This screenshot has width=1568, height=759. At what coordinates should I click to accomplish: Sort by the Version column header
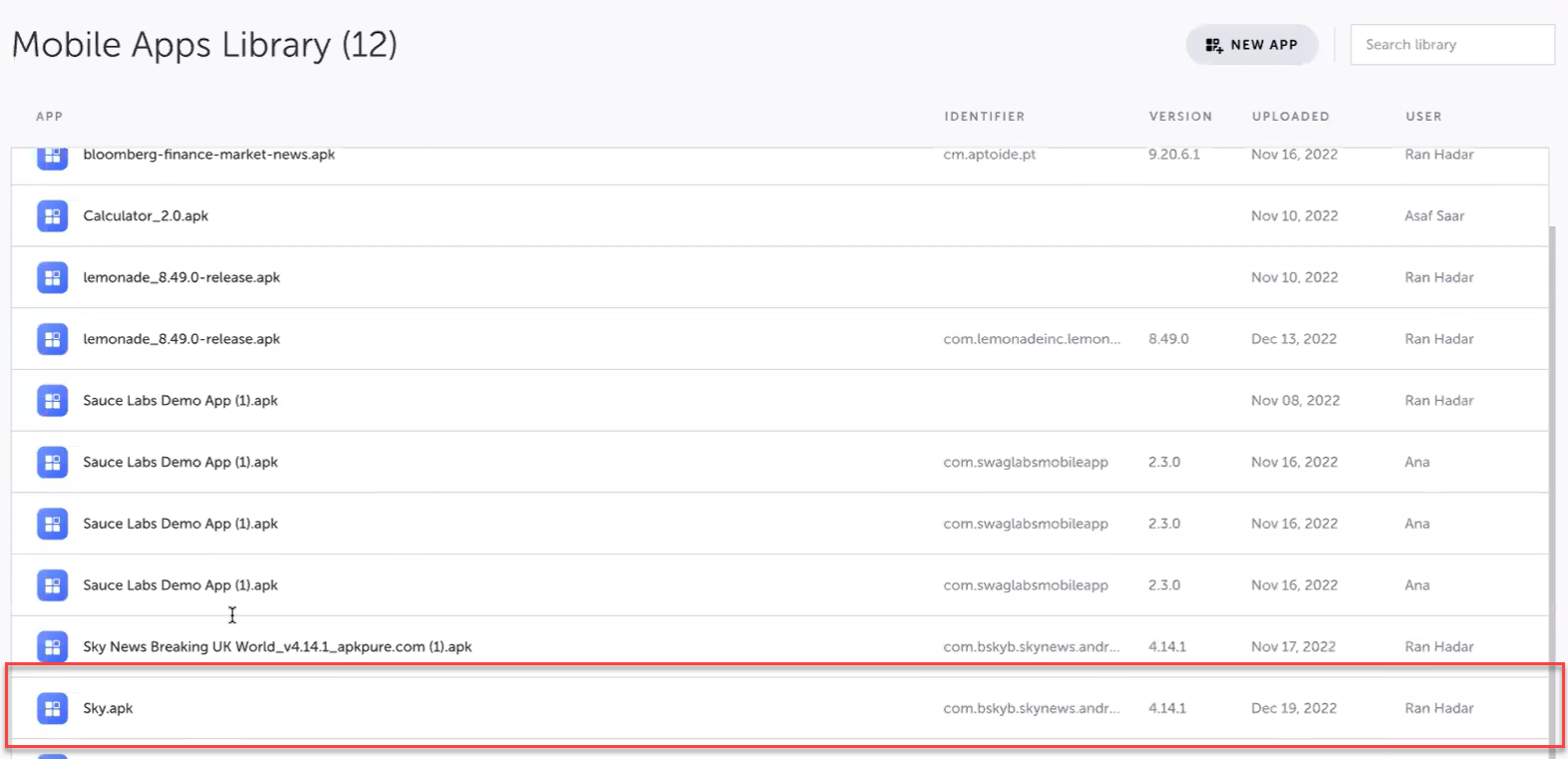[1180, 117]
